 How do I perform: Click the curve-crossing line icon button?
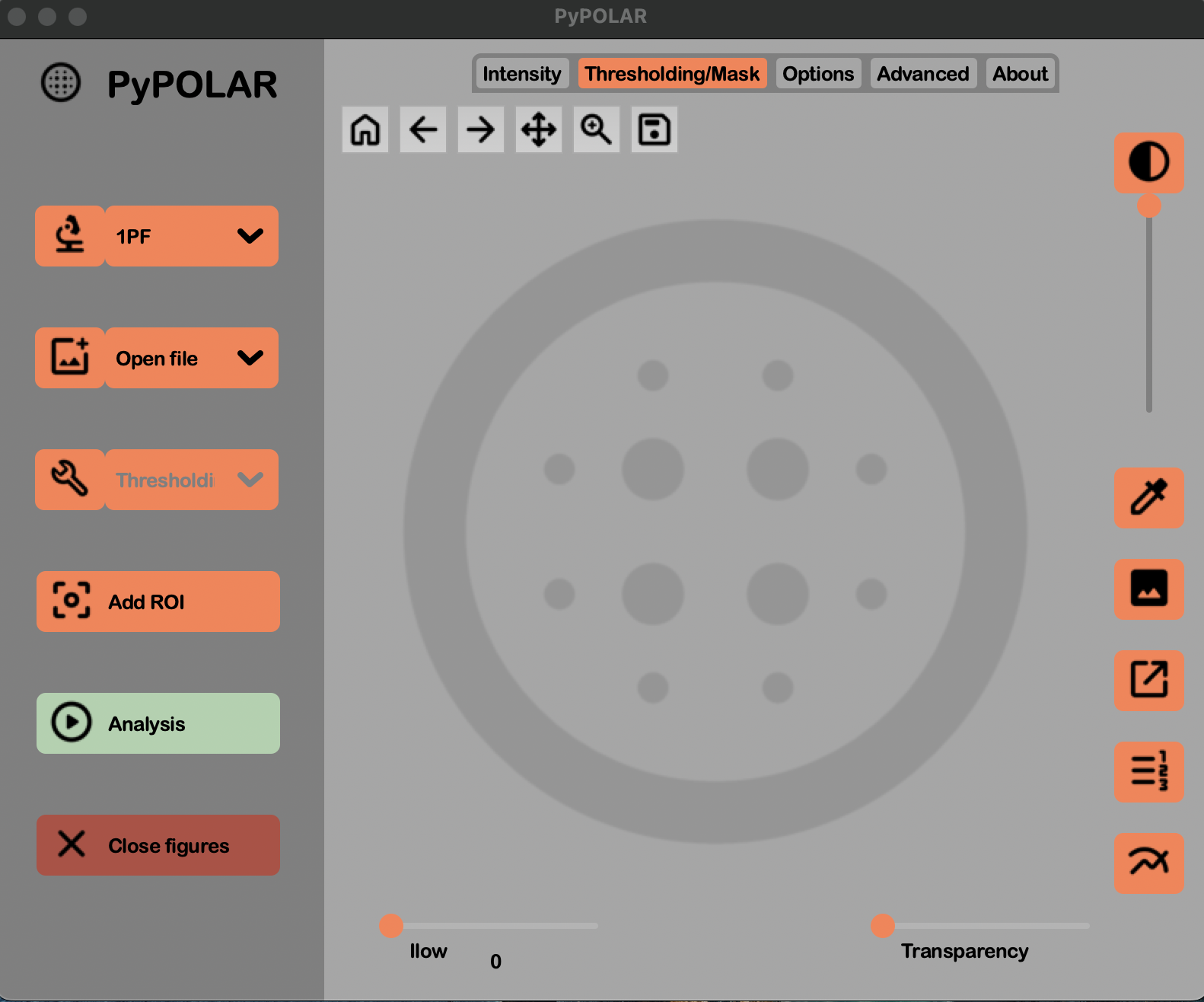point(1149,863)
